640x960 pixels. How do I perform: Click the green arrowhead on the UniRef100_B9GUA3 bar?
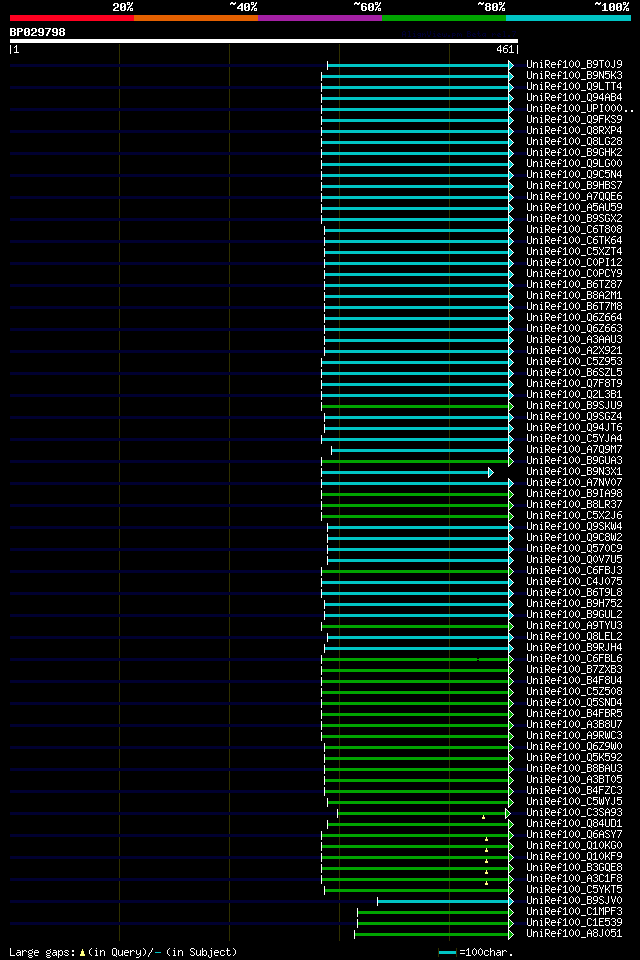pyautogui.click(x=511, y=461)
